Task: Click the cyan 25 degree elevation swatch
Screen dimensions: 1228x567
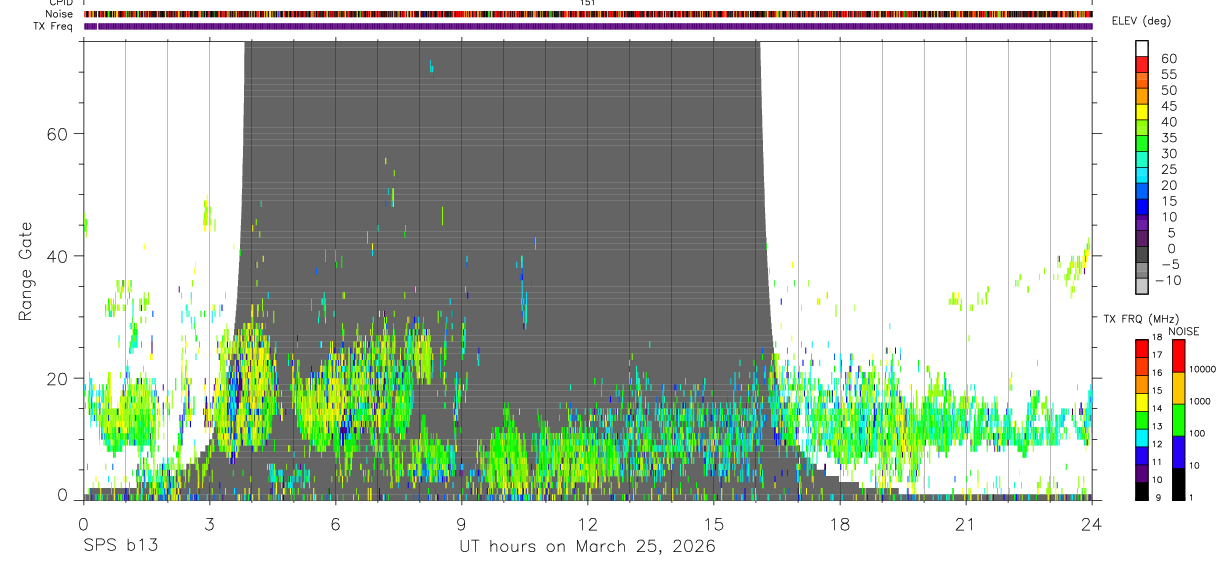Action: click(x=1142, y=175)
